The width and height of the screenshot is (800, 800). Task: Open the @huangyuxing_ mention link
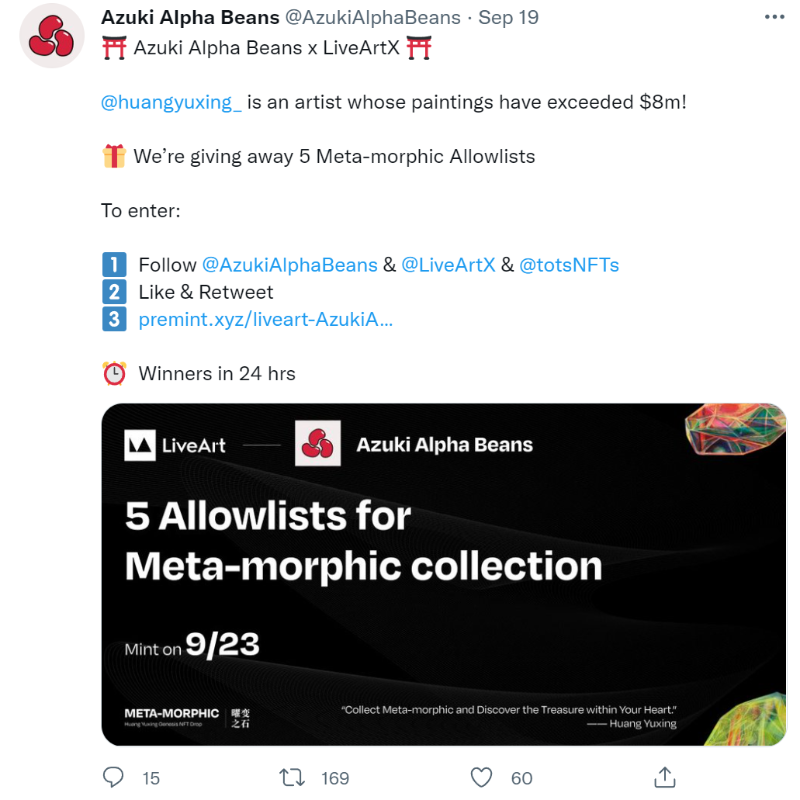point(172,103)
